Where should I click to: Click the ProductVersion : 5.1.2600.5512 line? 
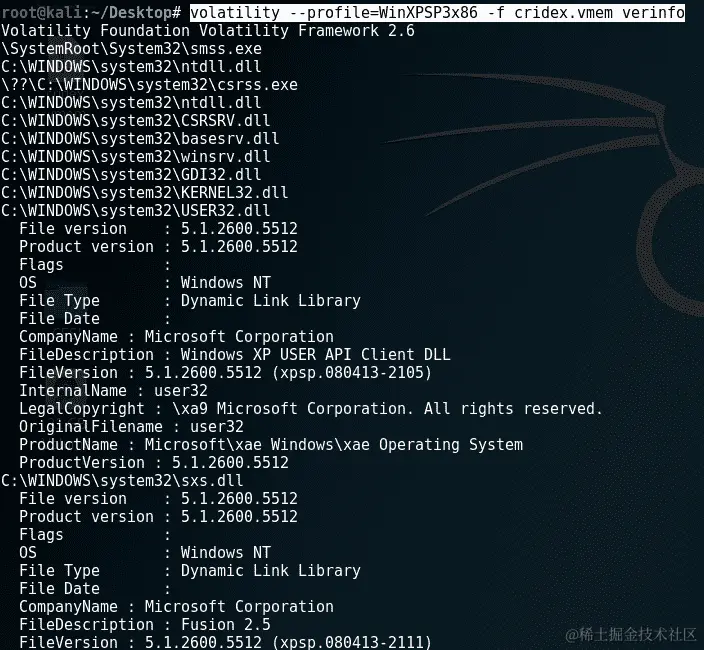point(154,462)
